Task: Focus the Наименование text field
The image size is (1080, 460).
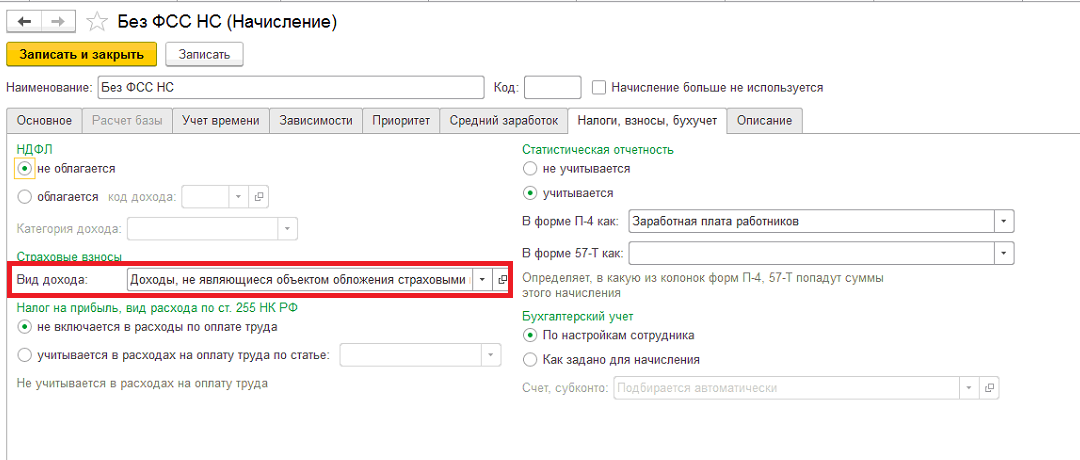Action: pyautogui.click(x=291, y=87)
